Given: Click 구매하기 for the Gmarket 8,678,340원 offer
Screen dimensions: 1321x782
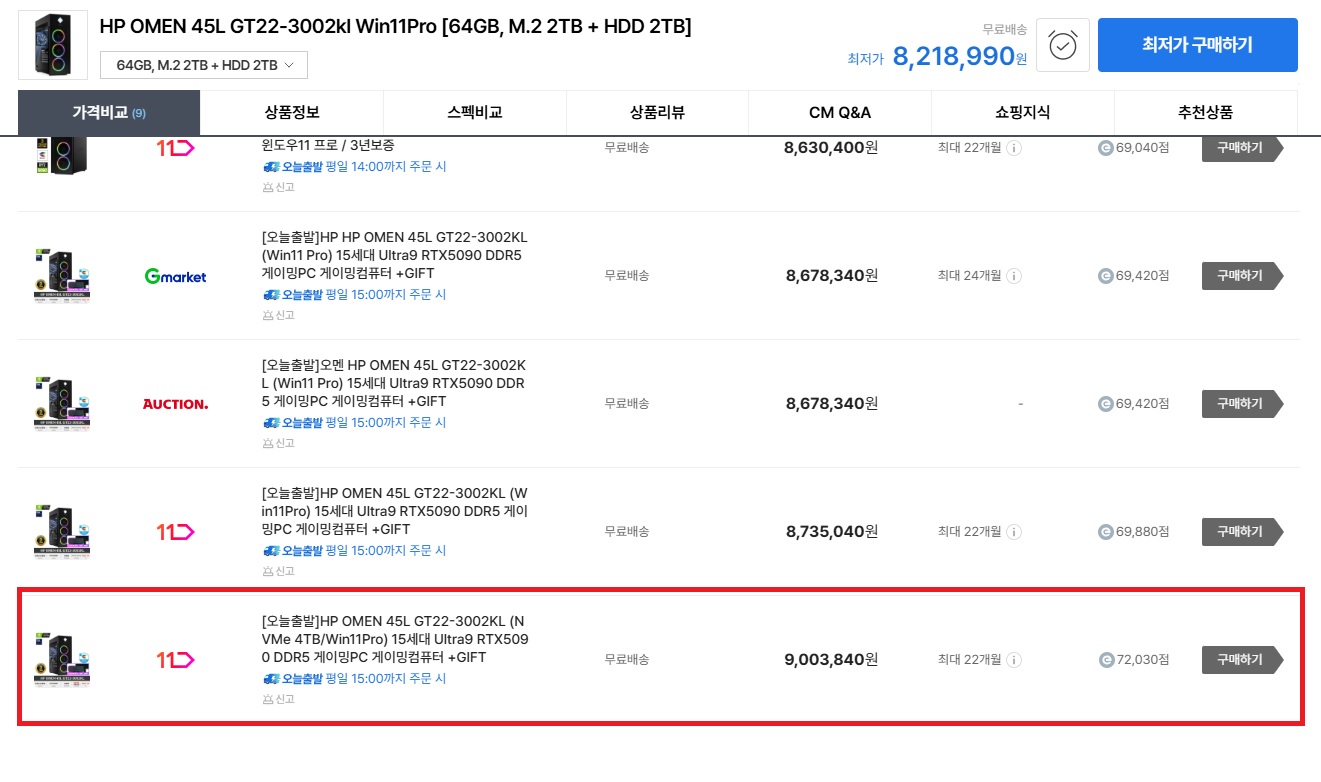Looking at the screenshot, I should 1242,276.
